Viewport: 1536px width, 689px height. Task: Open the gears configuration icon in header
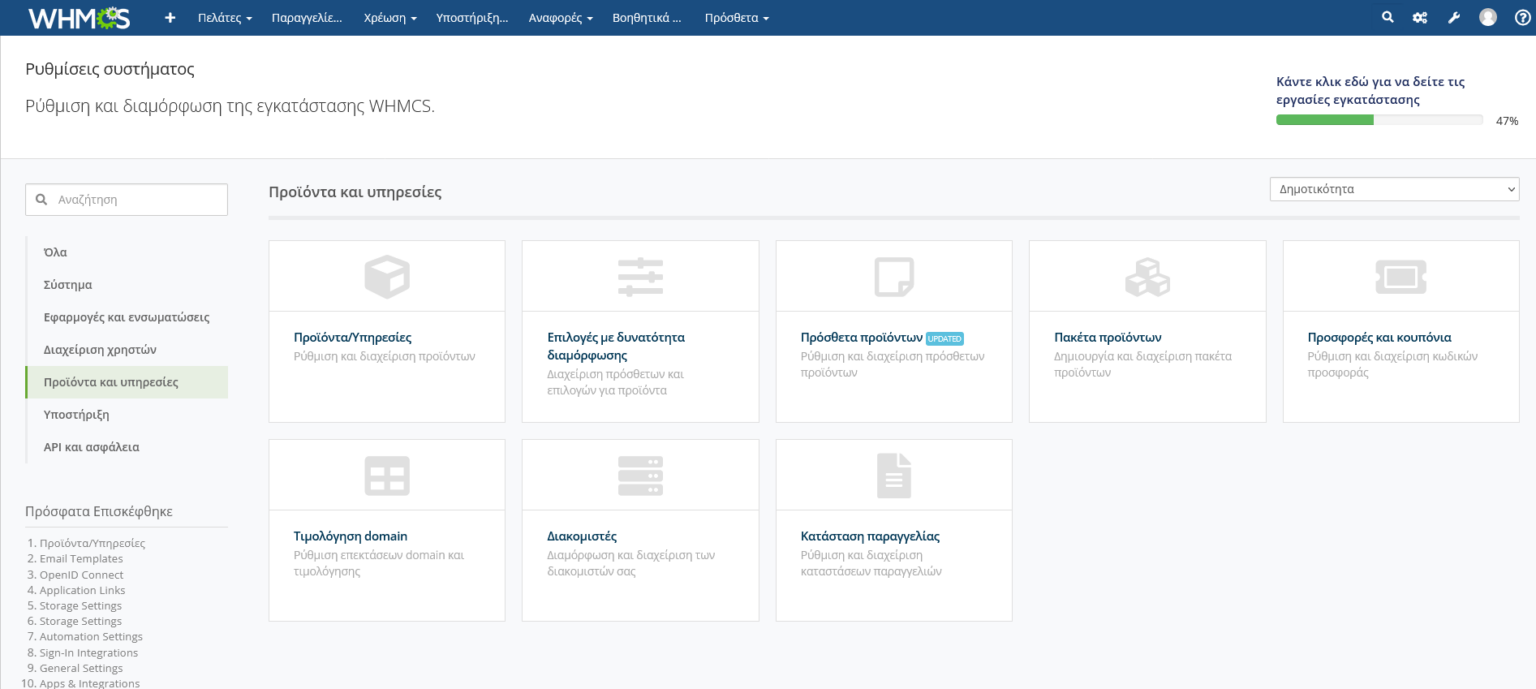pos(1419,18)
